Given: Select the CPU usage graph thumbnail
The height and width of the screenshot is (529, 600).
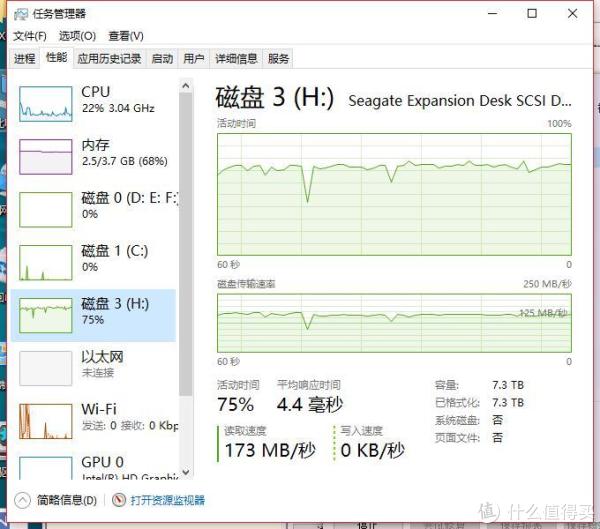Looking at the screenshot, I should [46, 104].
